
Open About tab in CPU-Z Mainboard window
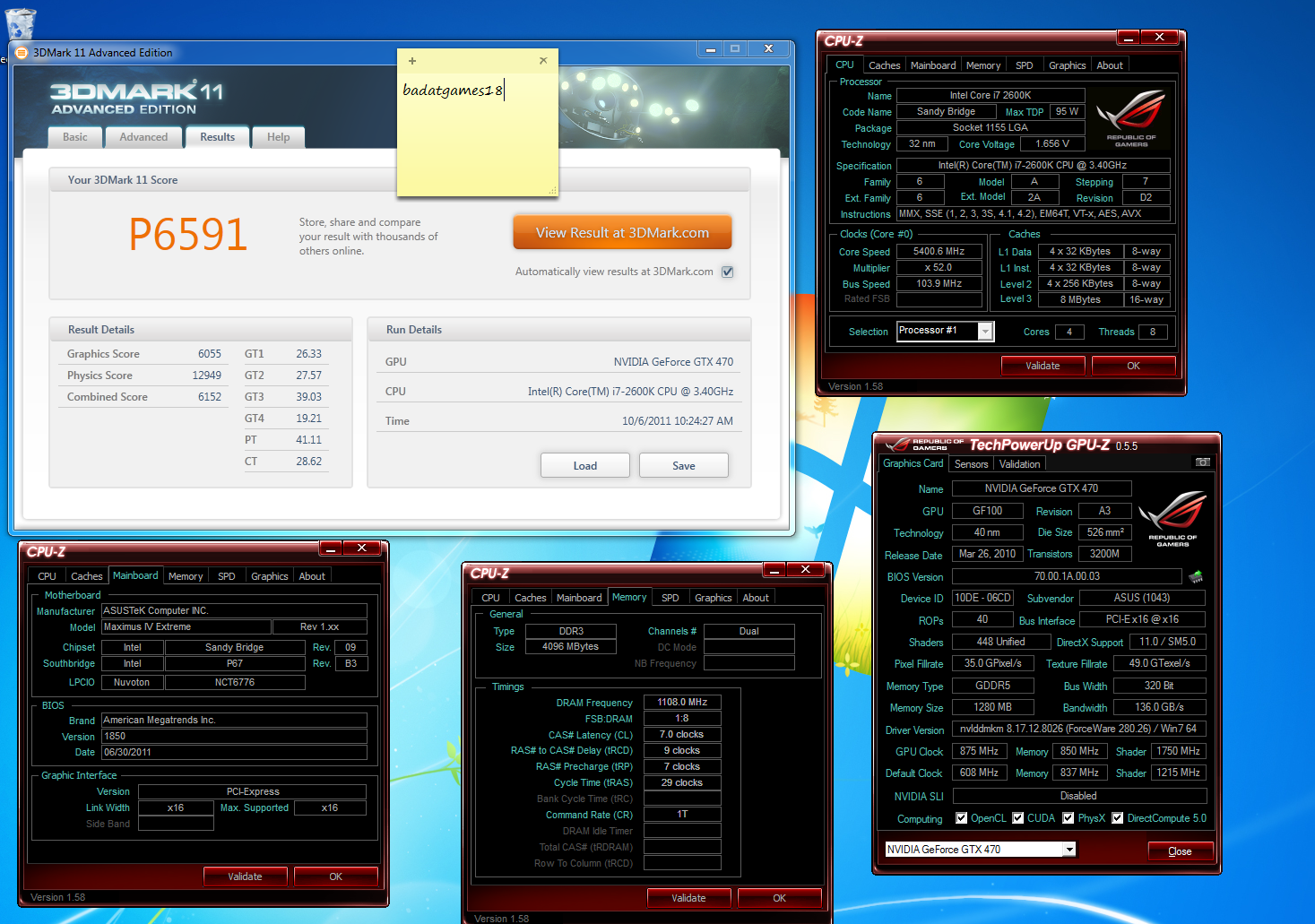pyautogui.click(x=312, y=576)
